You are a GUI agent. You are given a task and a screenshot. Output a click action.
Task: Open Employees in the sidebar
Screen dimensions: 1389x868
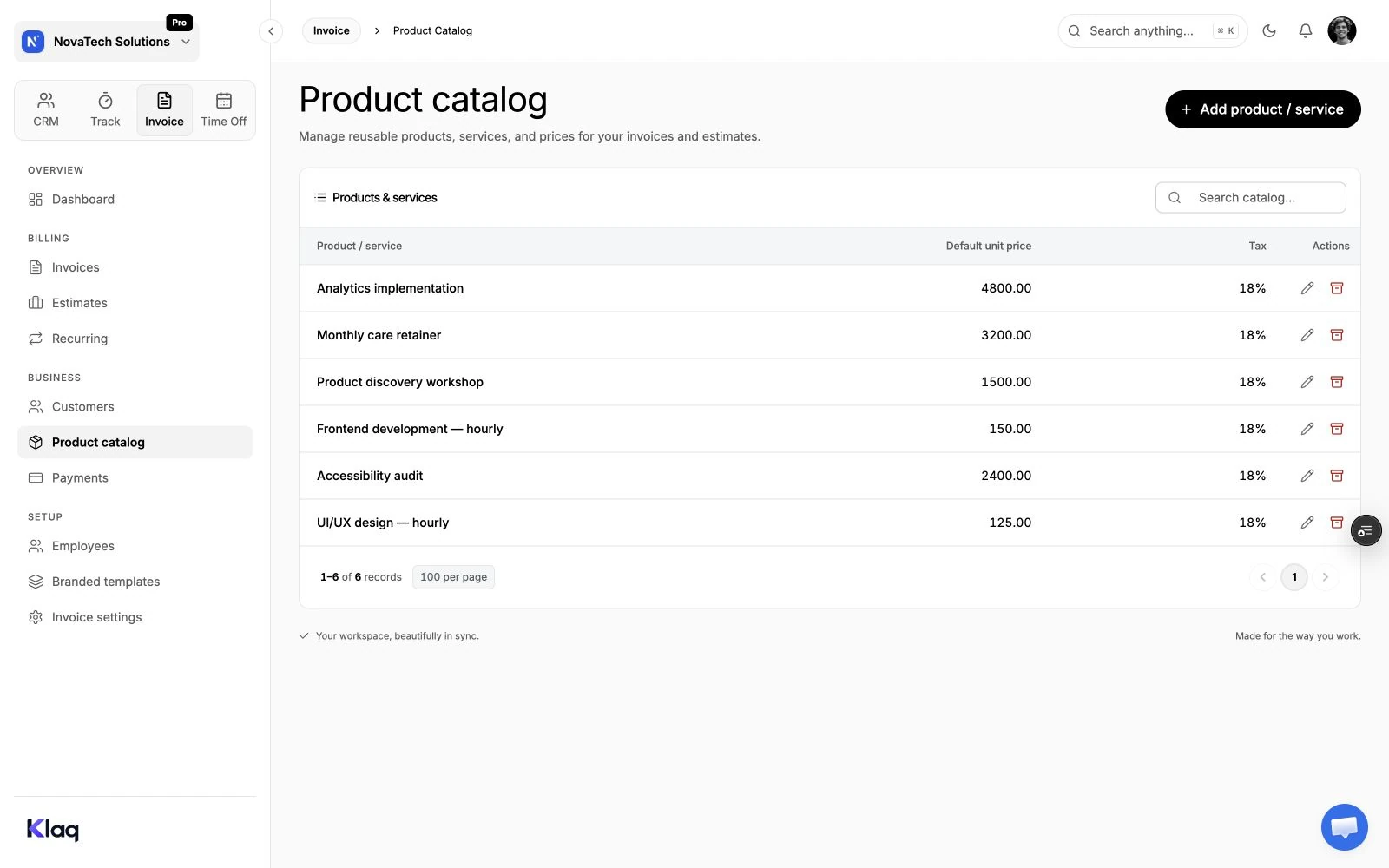(135, 546)
